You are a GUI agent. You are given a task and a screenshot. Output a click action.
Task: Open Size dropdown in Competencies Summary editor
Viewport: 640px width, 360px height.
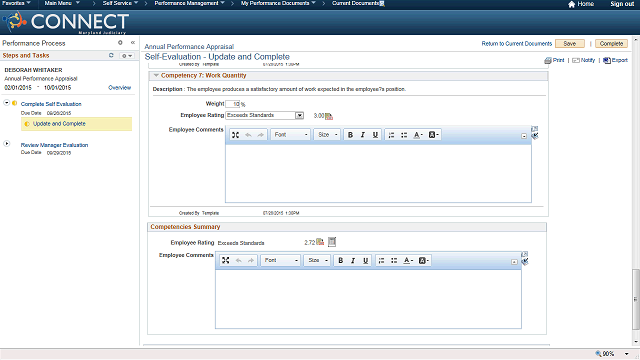317,260
